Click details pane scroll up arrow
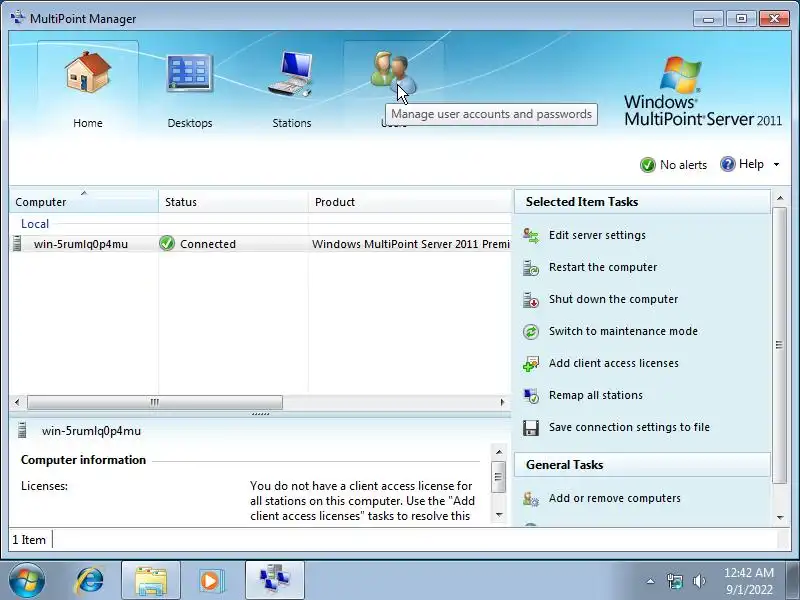The image size is (800, 600). (x=499, y=452)
